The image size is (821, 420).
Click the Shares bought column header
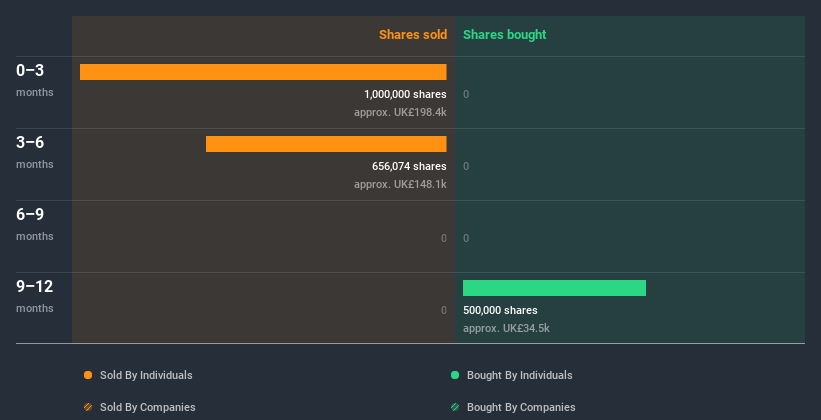[x=505, y=35]
